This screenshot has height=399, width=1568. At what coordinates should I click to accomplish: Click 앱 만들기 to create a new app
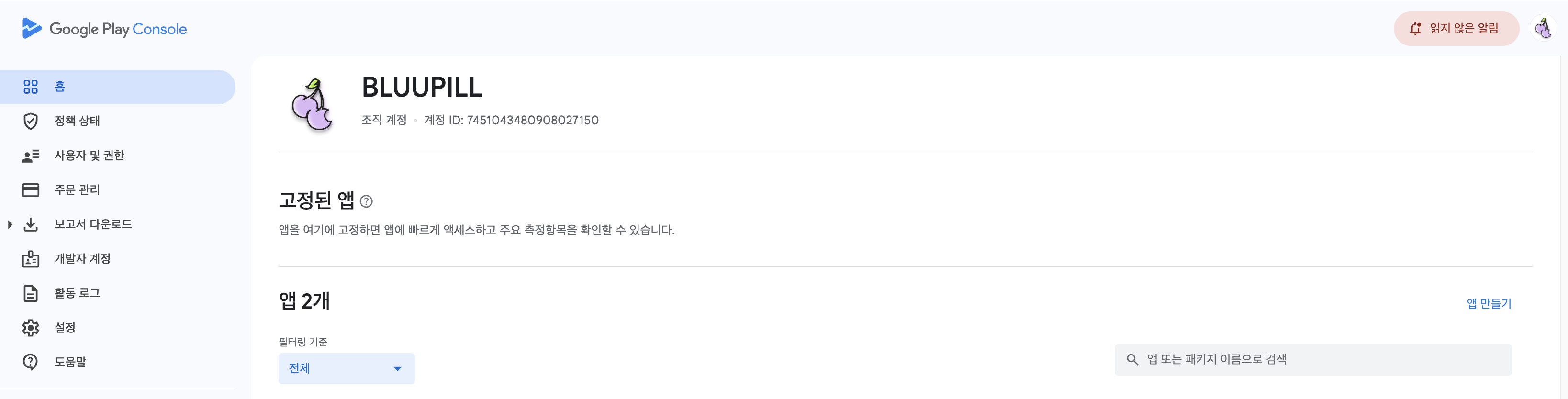coord(1489,303)
